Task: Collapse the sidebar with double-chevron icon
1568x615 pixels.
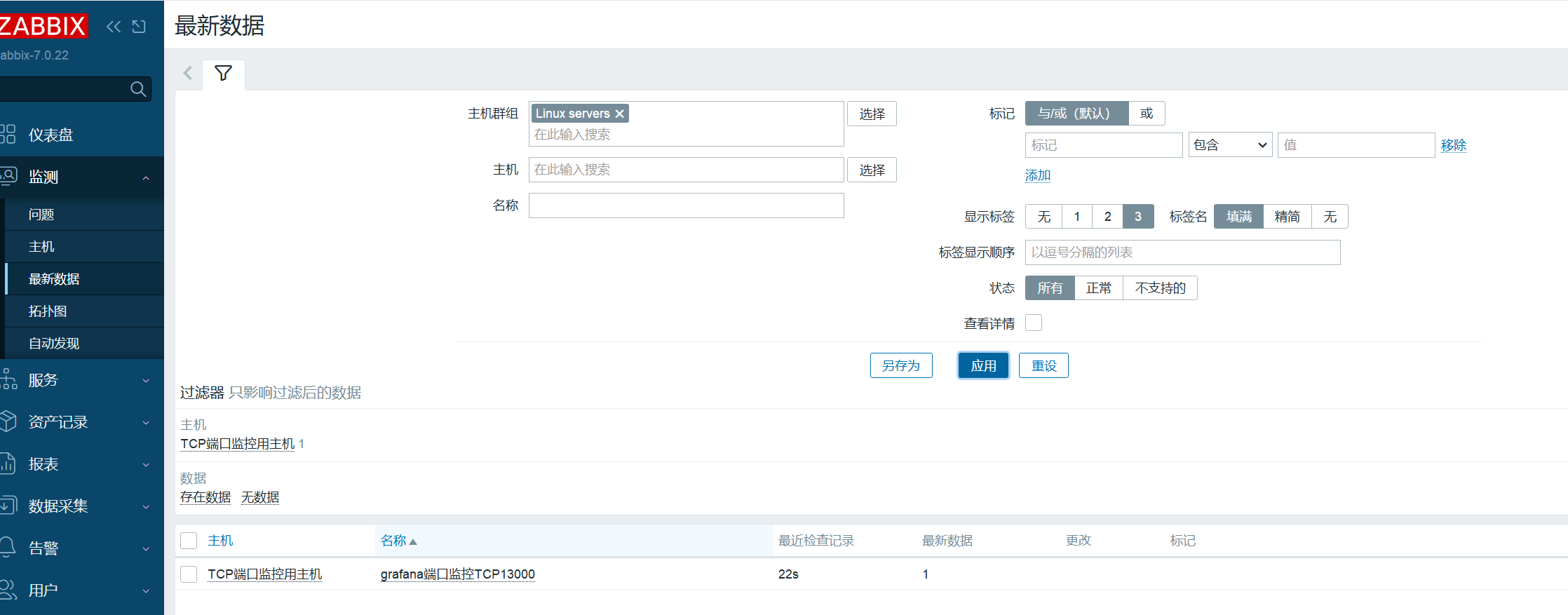Action: (x=114, y=27)
